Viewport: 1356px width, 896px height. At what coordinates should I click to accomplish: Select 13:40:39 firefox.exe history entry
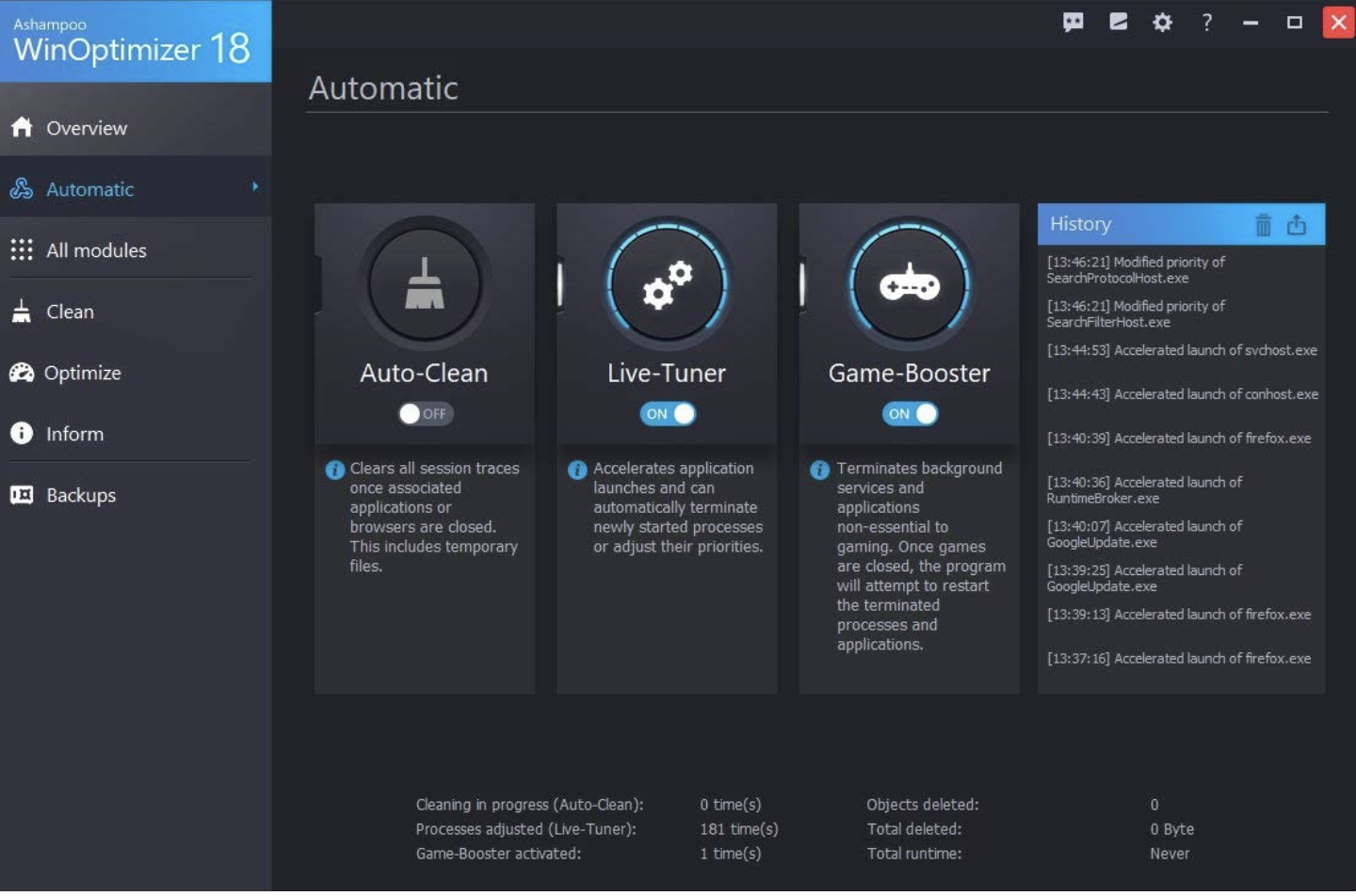[x=1179, y=439]
